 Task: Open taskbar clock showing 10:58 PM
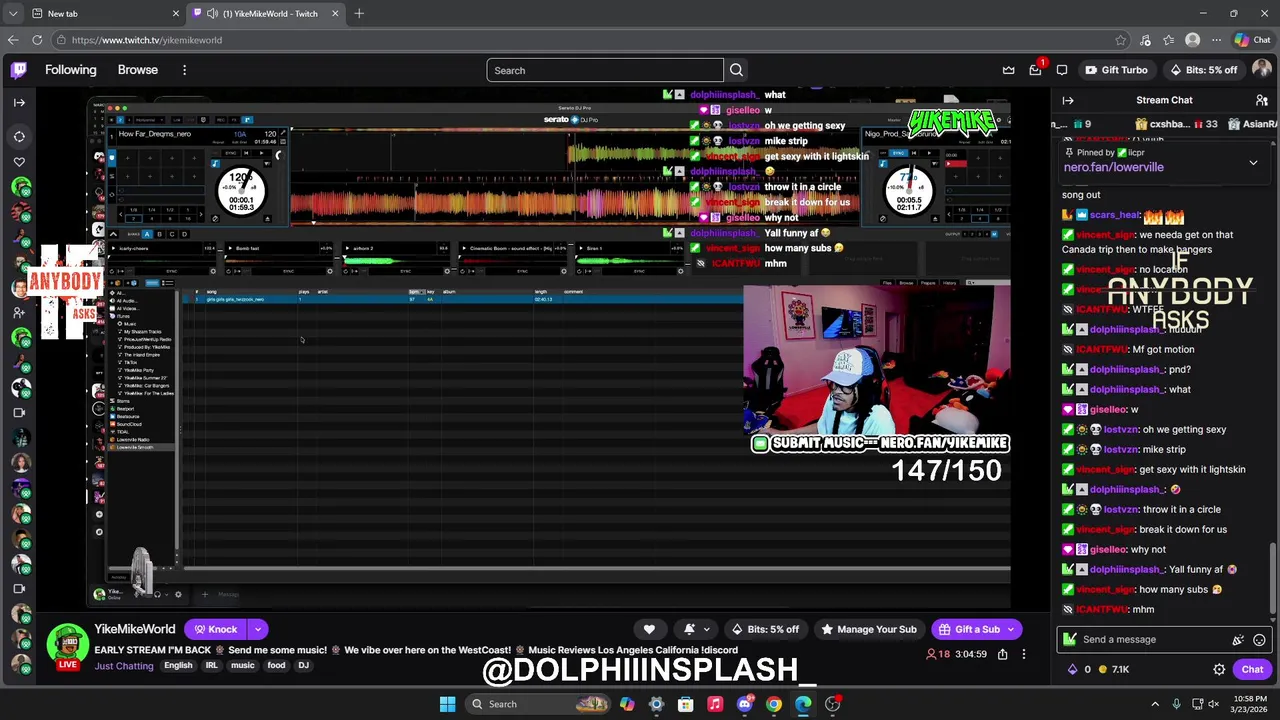coord(1247,704)
